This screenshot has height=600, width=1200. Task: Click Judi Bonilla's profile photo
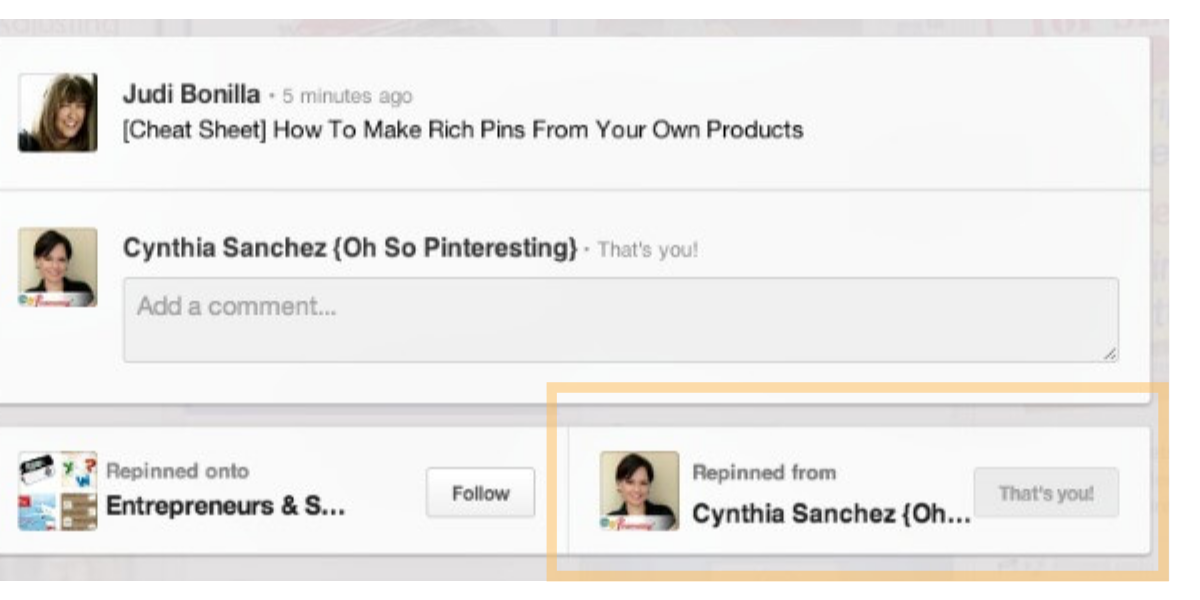tap(57, 112)
